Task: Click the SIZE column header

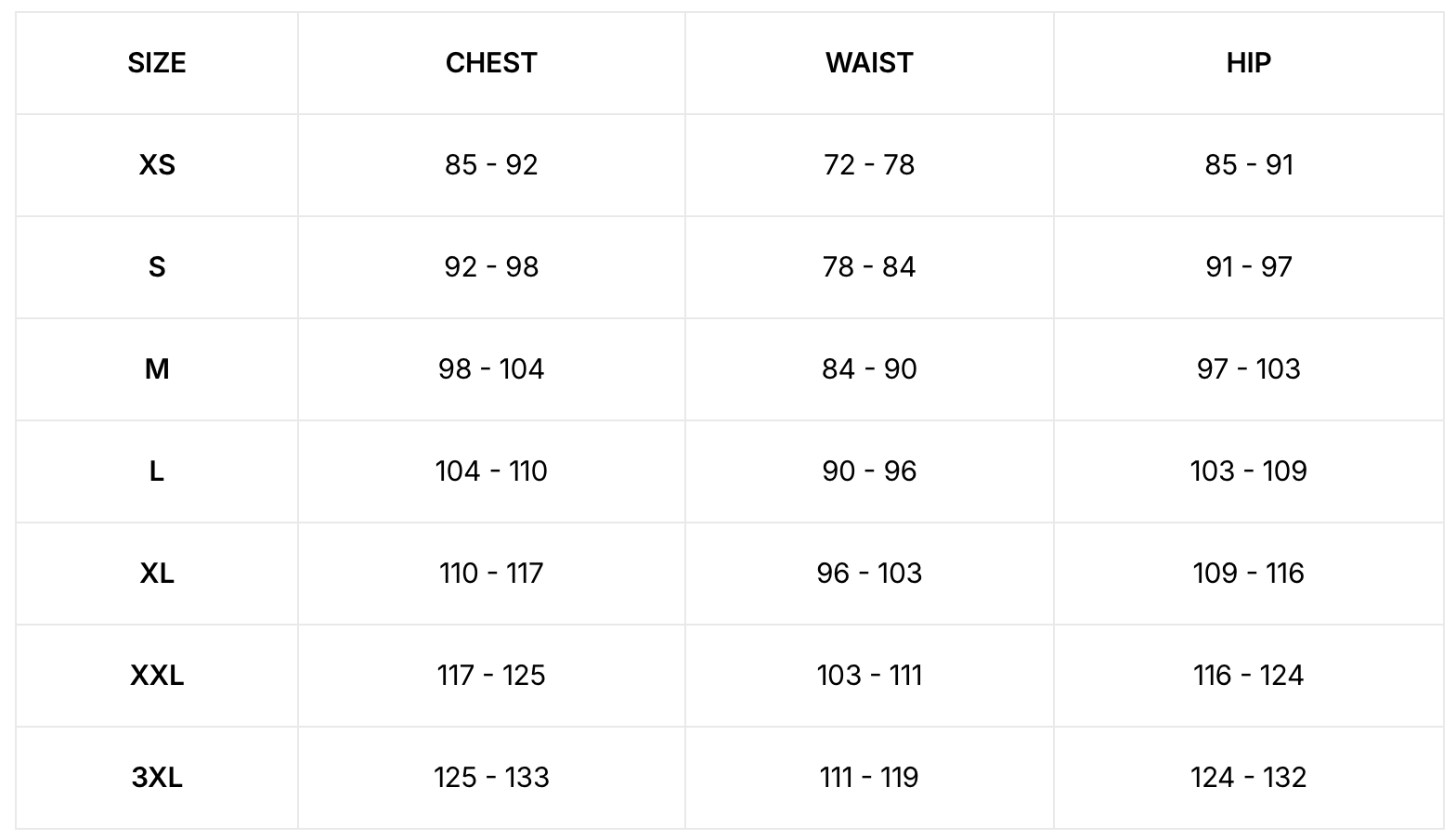Action: (157, 63)
